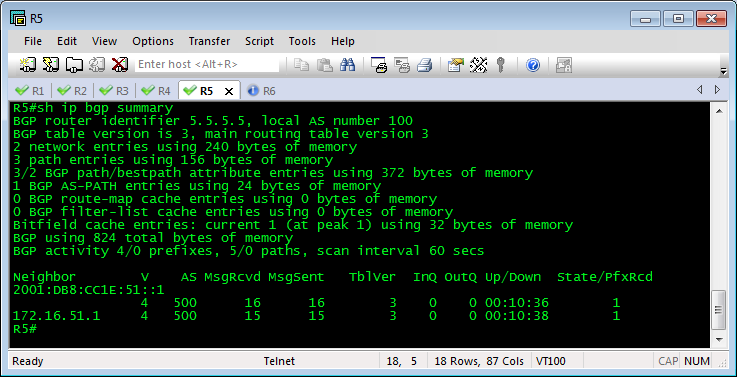The height and width of the screenshot is (377, 737).
Task: Click the uptime 00:10:36 value
Action: click(x=517, y=303)
